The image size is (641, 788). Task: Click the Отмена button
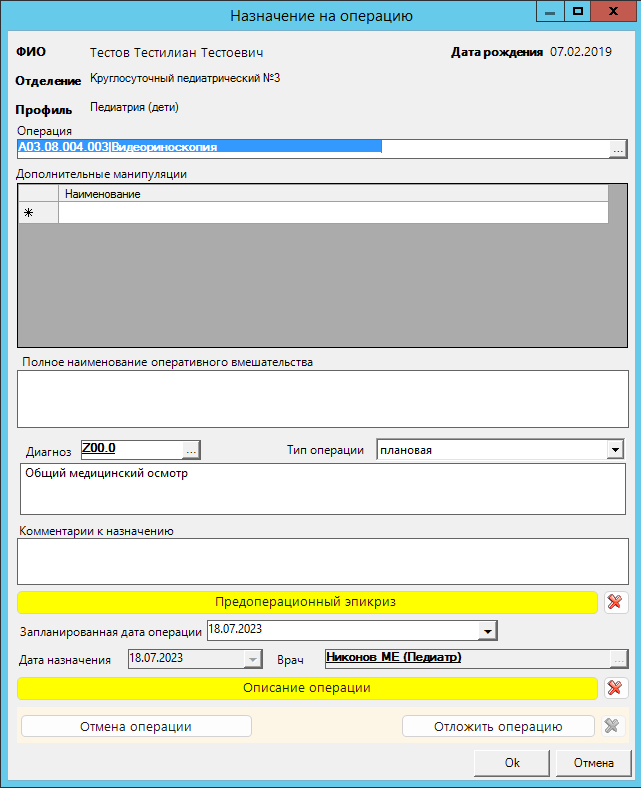(593, 763)
